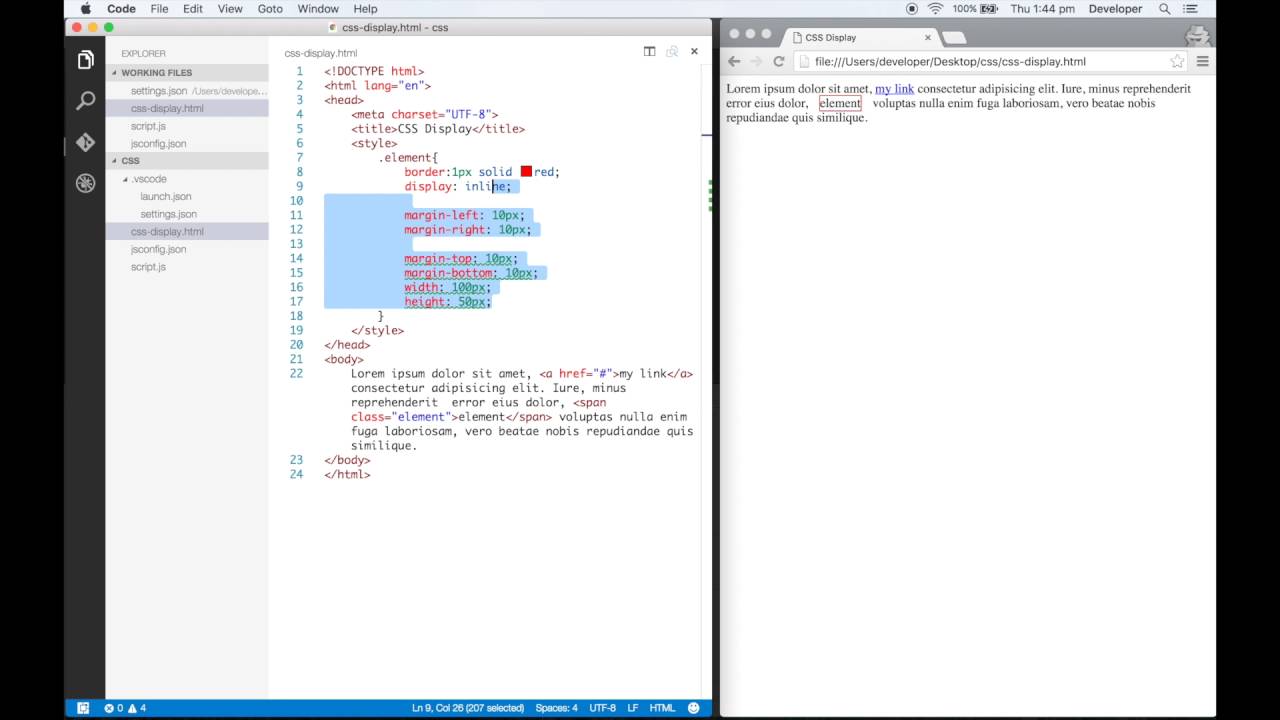Image resolution: width=1280 pixels, height=720 pixels.
Task: Click the clock showing Thu 1:44 pm
Action: tap(1043, 9)
